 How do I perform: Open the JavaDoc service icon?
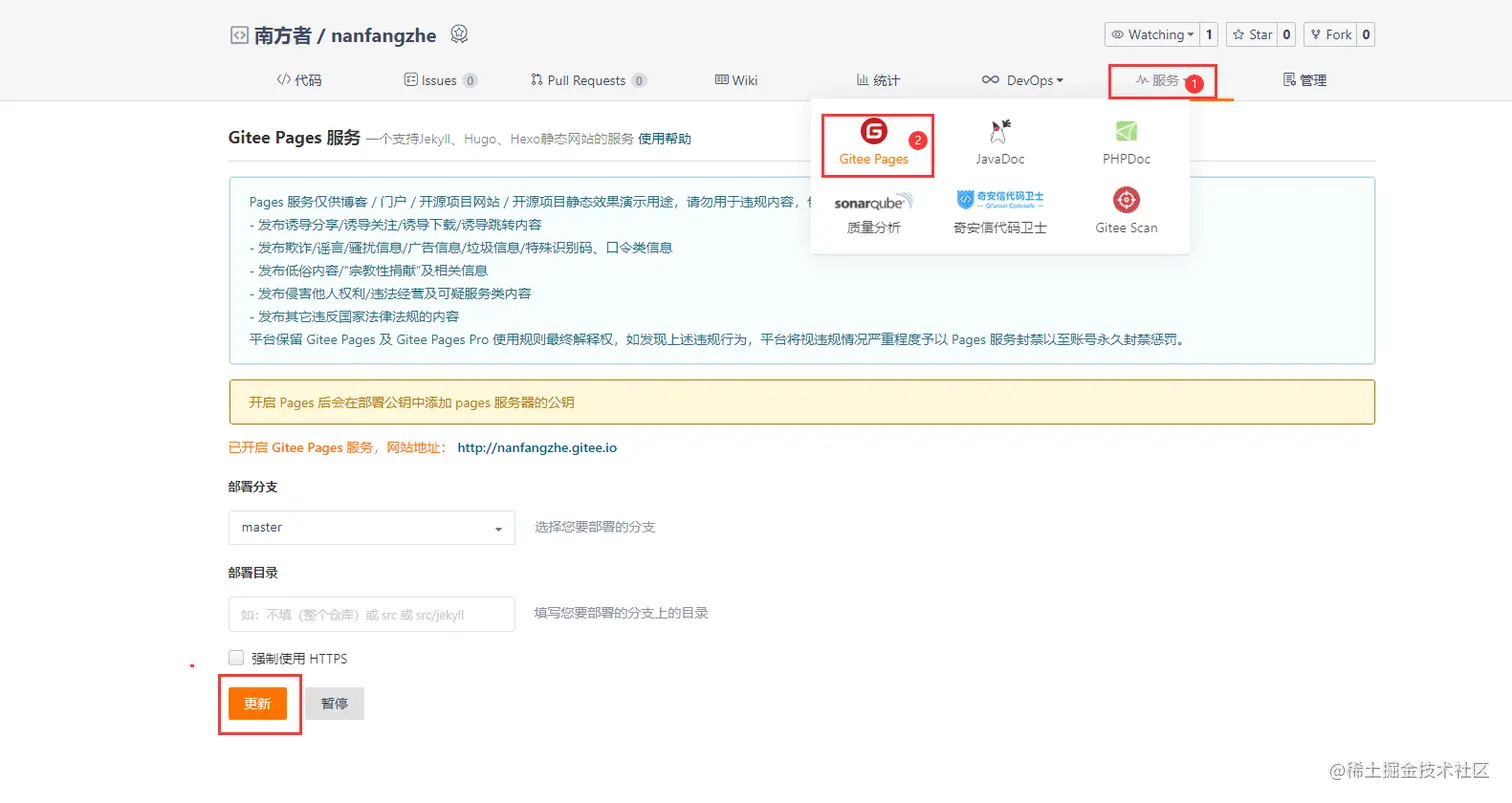coord(1000,131)
